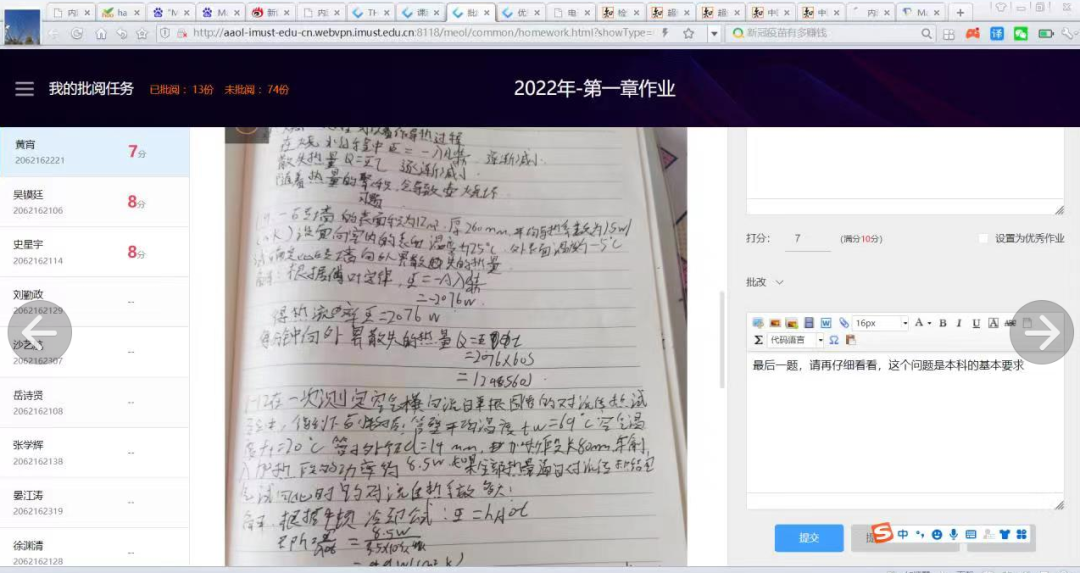Click the blue 提交 submit button
1080x573 pixels.
(809, 537)
